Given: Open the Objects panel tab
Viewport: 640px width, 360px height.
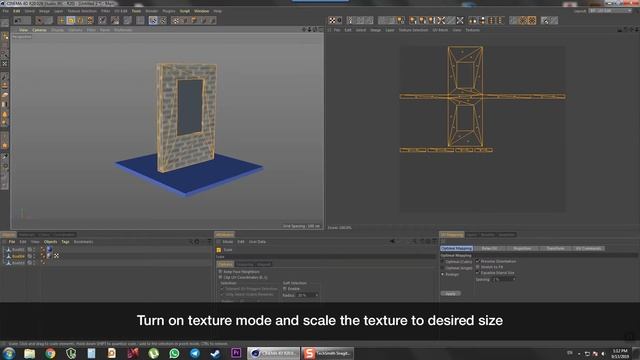Looking at the screenshot, I should [8, 235].
